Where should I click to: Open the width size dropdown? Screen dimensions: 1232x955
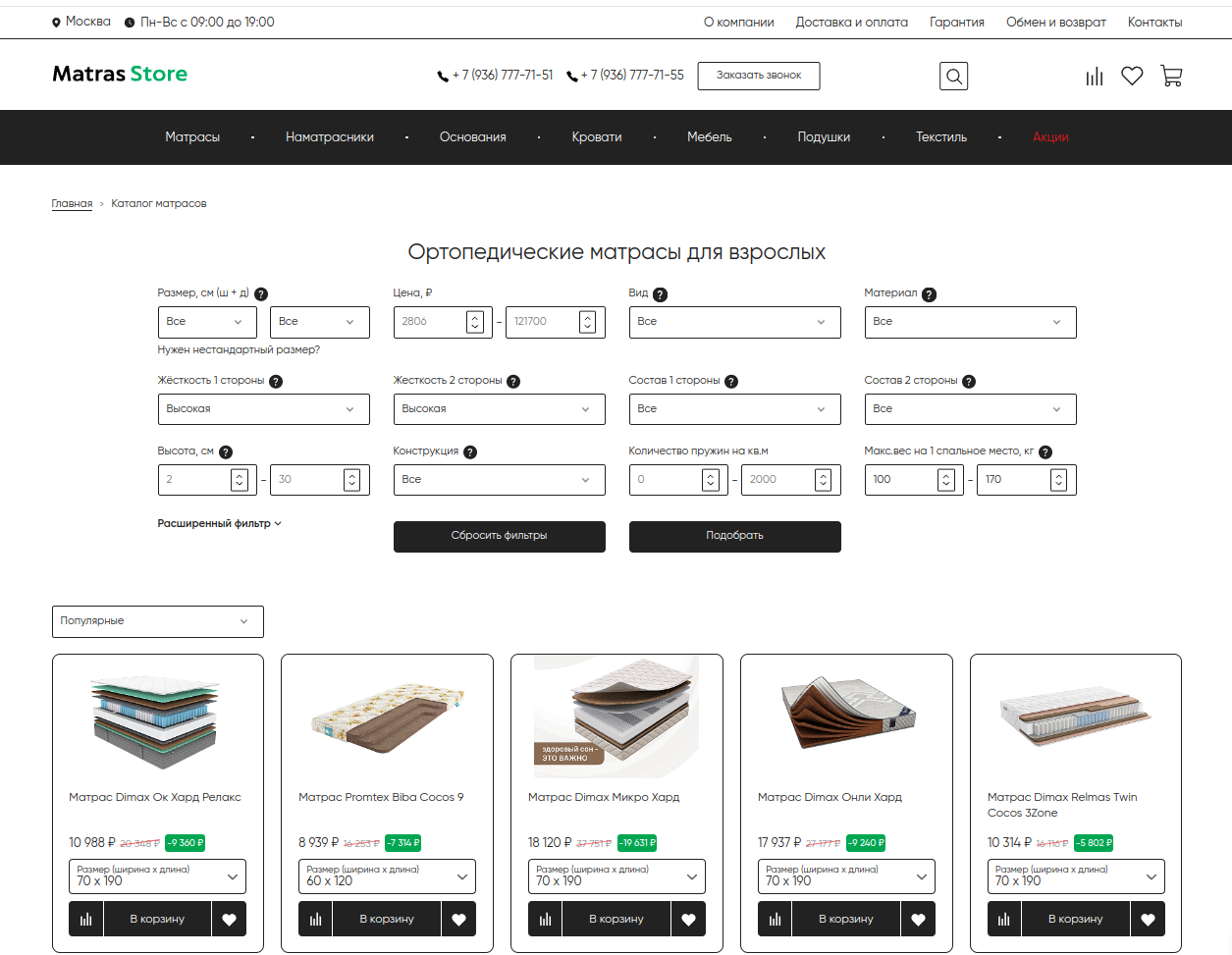(207, 322)
